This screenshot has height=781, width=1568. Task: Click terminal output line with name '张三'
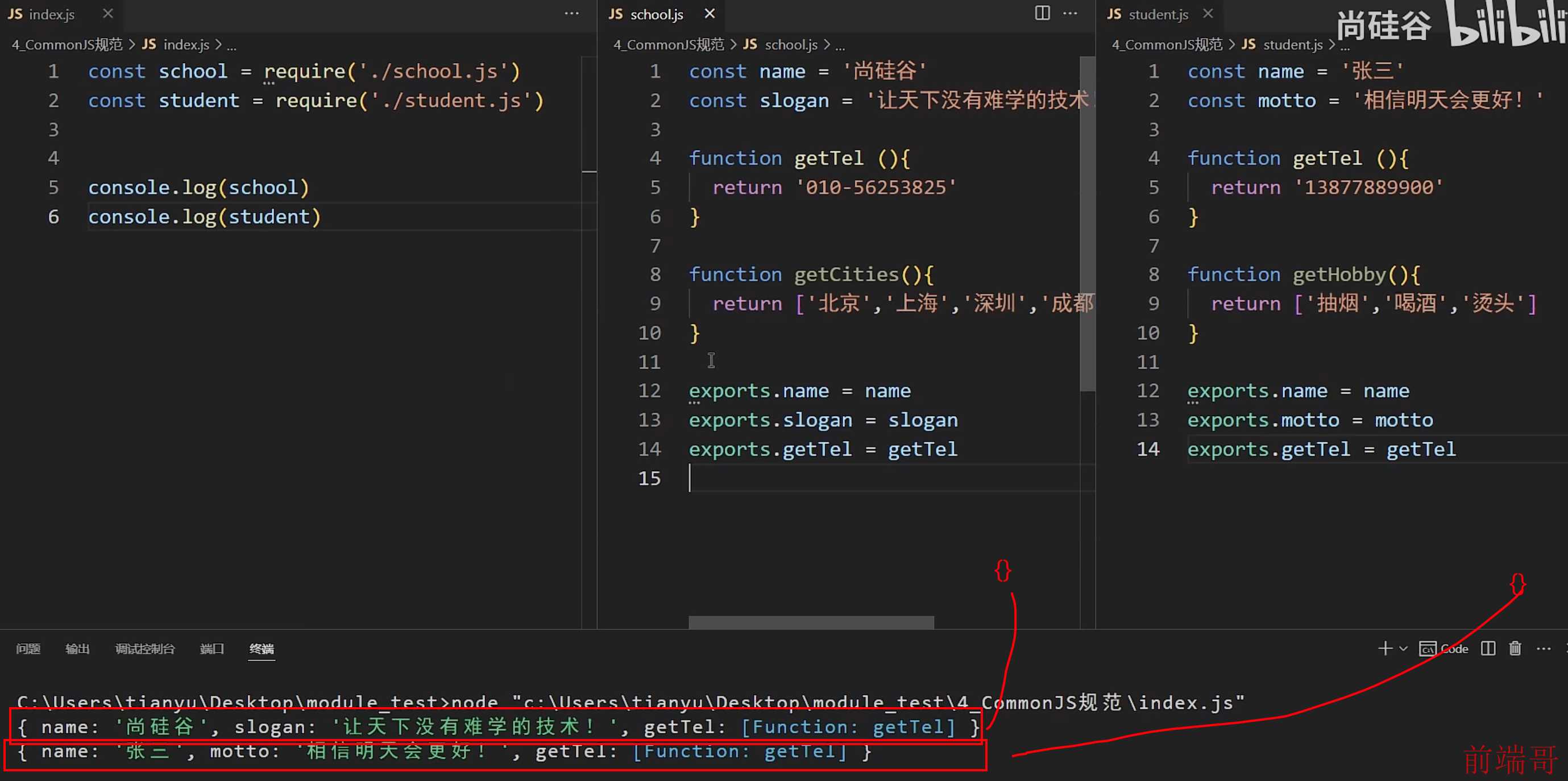click(x=444, y=752)
